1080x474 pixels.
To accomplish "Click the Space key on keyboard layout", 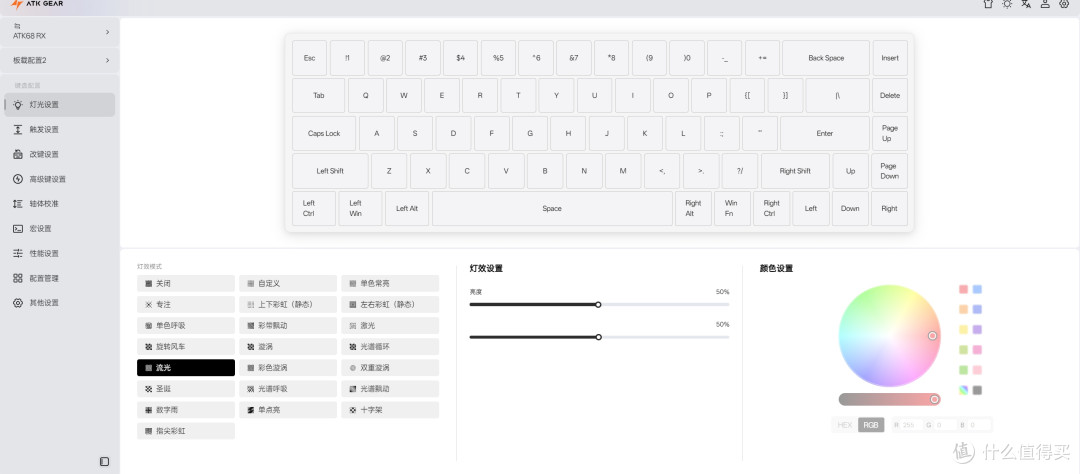I will click(552, 208).
